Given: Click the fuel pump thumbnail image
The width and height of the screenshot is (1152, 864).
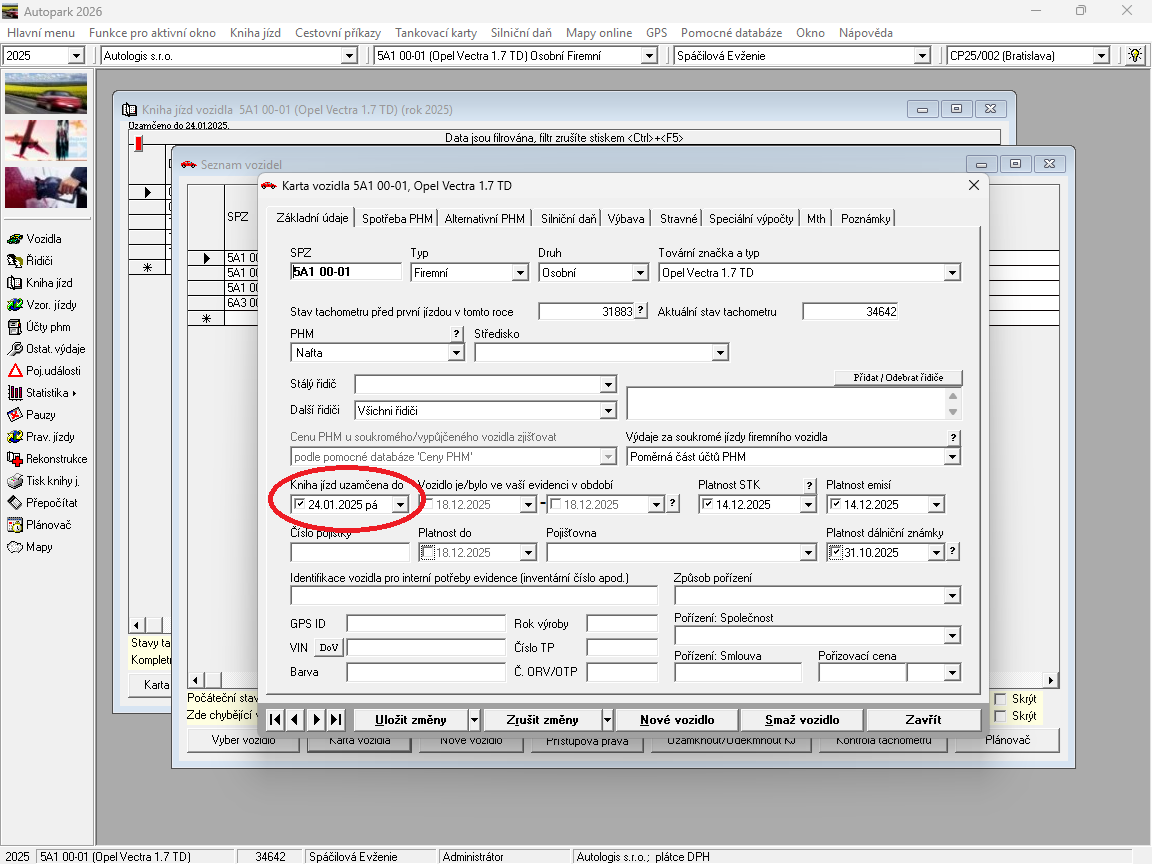Looking at the screenshot, I should [46, 187].
